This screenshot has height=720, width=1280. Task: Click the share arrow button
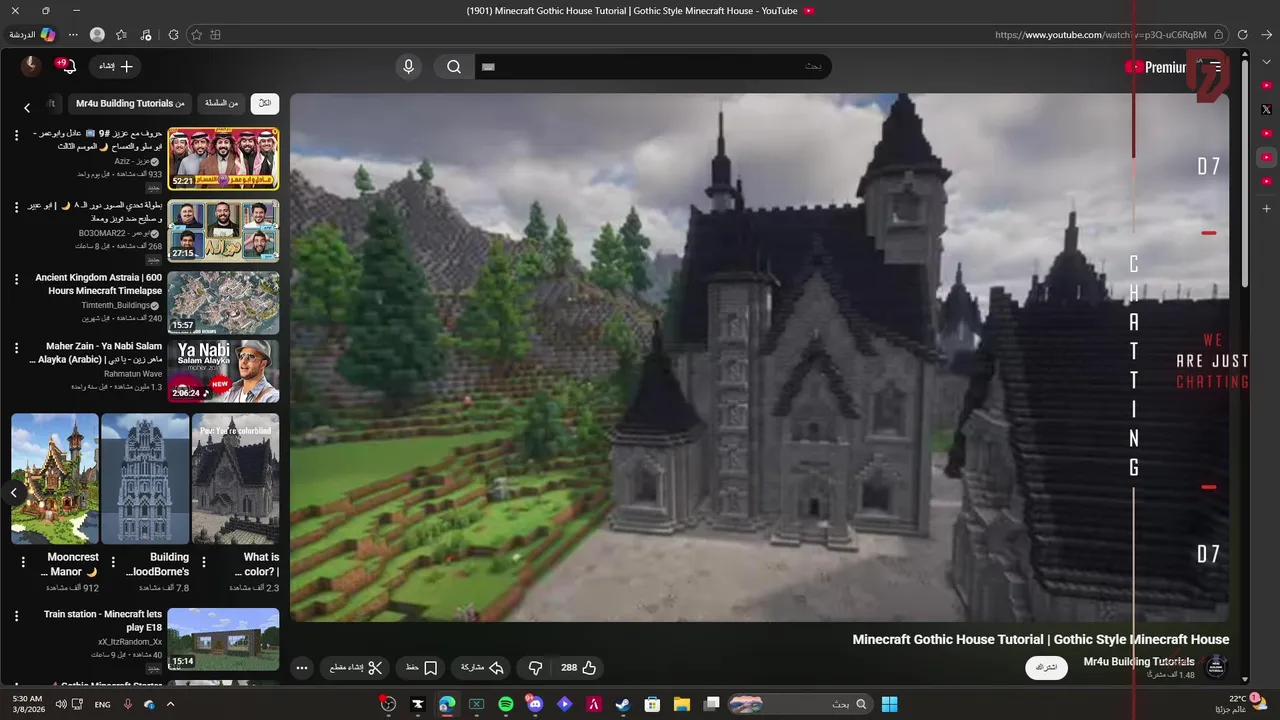(482, 668)
